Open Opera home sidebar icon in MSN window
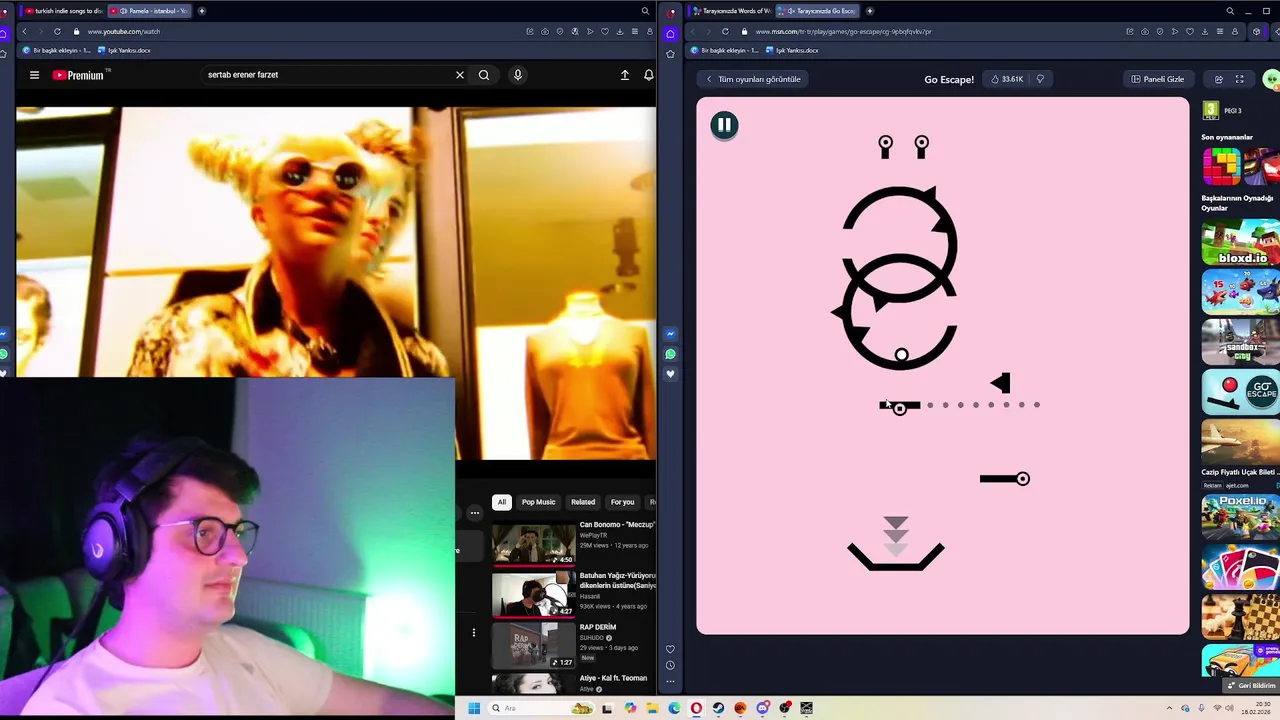1280x720 pixels. pos(670,34)
